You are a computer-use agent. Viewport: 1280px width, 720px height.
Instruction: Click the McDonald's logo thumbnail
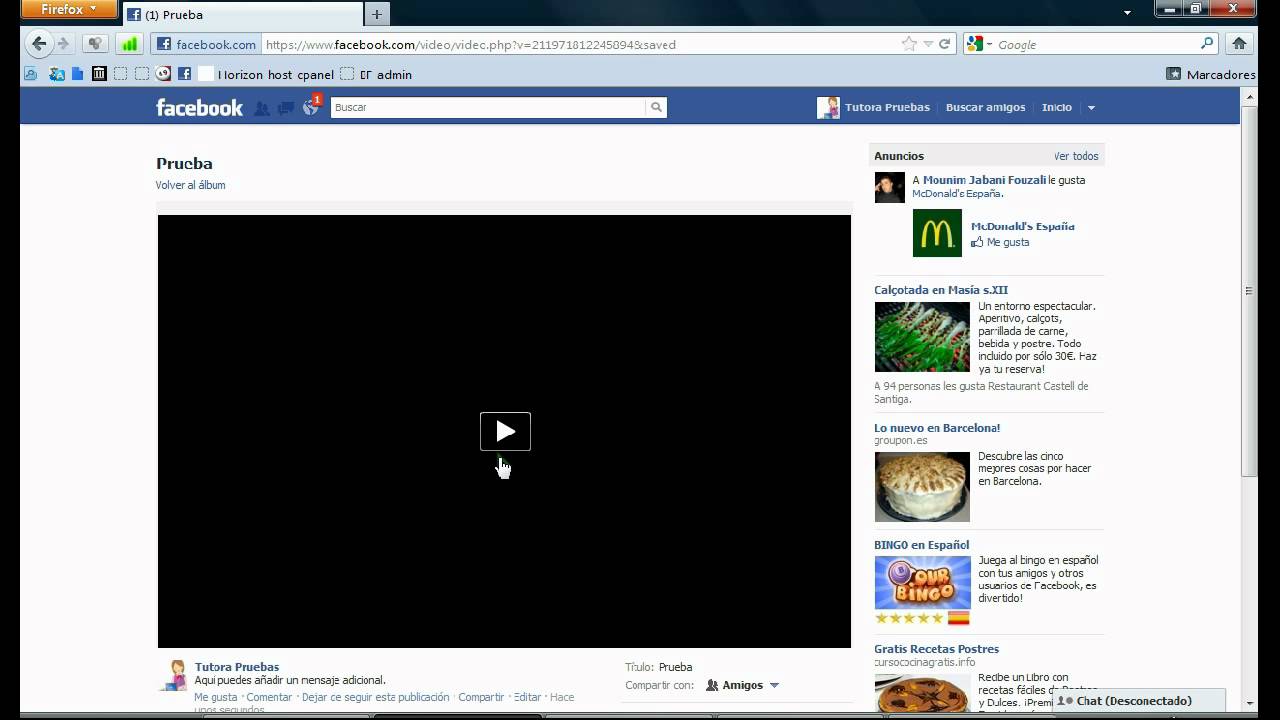pyautogui.click(x=937, y=233)
